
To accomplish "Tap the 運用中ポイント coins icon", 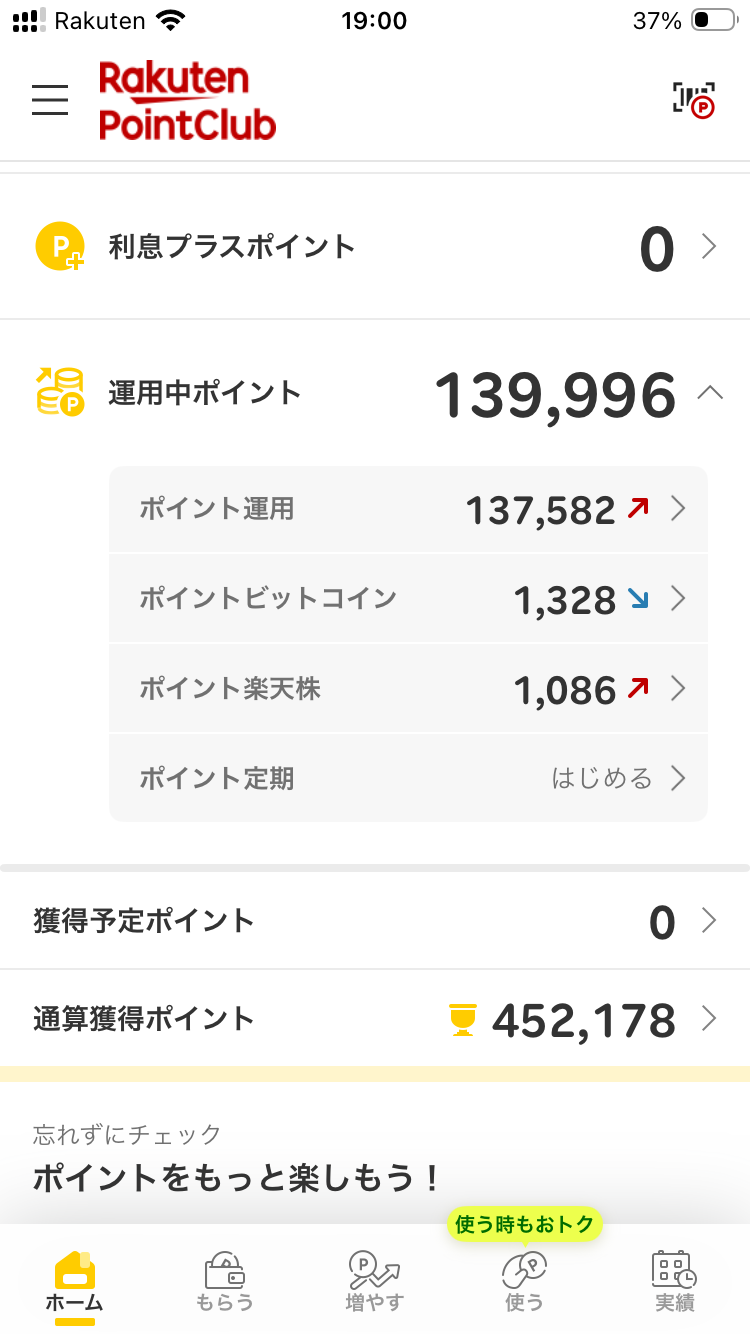I will 60,392.
